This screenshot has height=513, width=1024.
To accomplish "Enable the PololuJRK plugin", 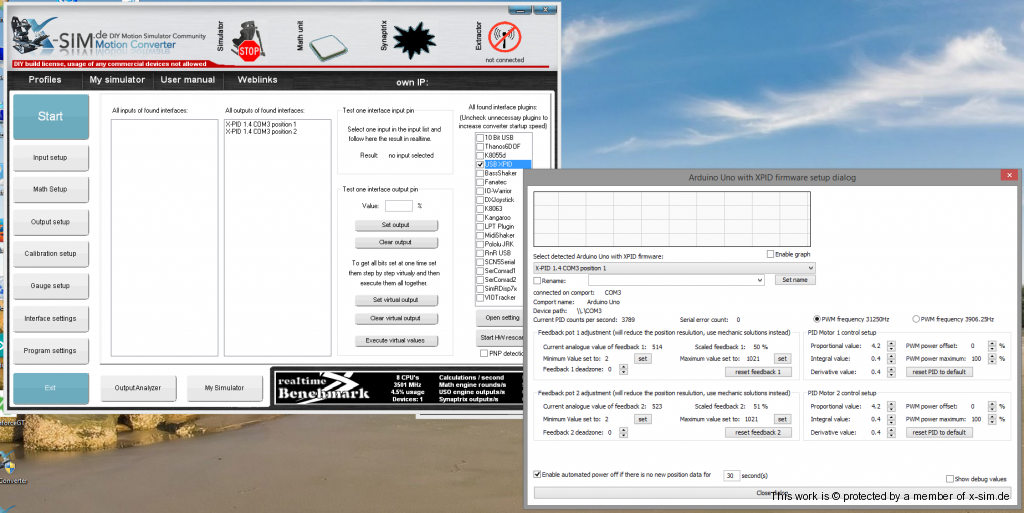I will [480, 244].
